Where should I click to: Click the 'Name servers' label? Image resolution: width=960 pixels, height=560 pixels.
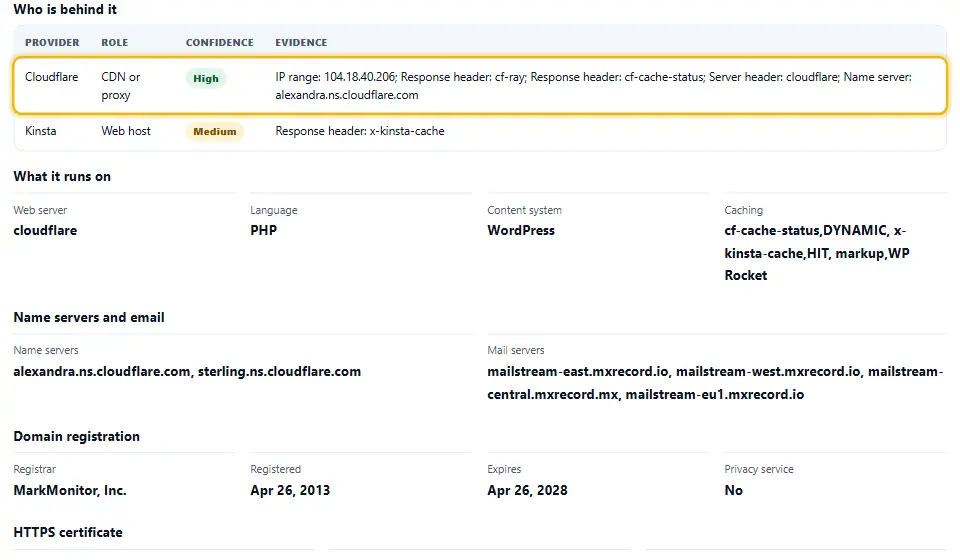pyautogui.click(x=46, y=350)
